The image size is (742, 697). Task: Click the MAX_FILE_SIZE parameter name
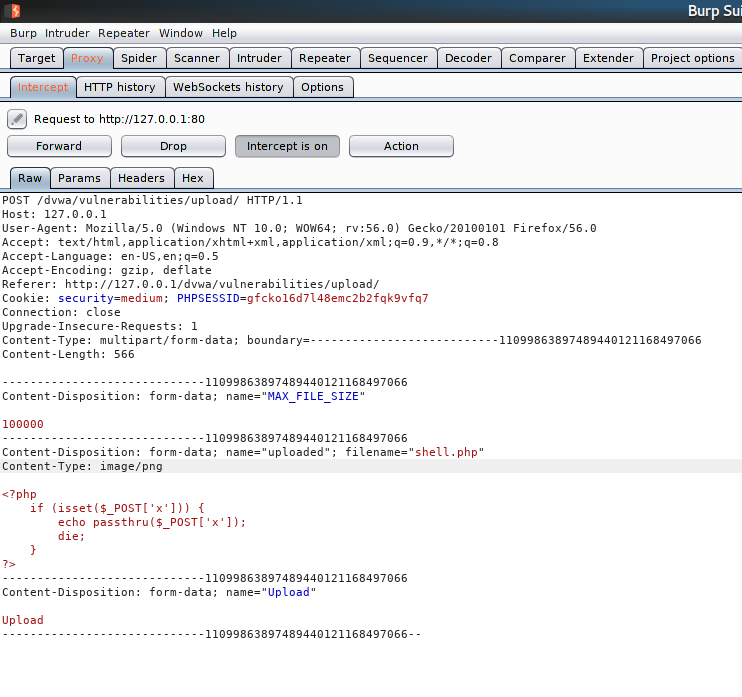tap(313, 397)
